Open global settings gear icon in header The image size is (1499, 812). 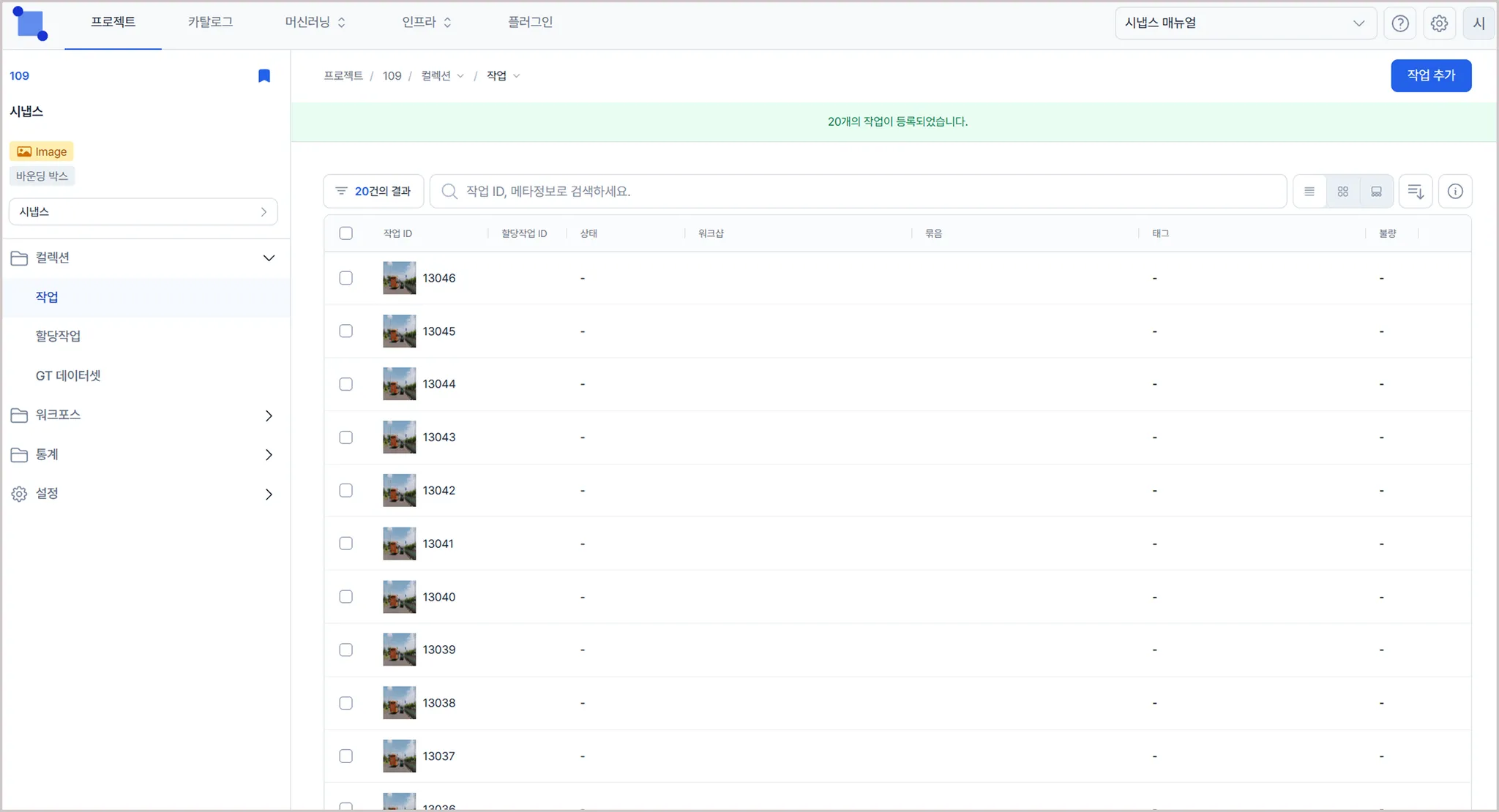(1439, 23)
